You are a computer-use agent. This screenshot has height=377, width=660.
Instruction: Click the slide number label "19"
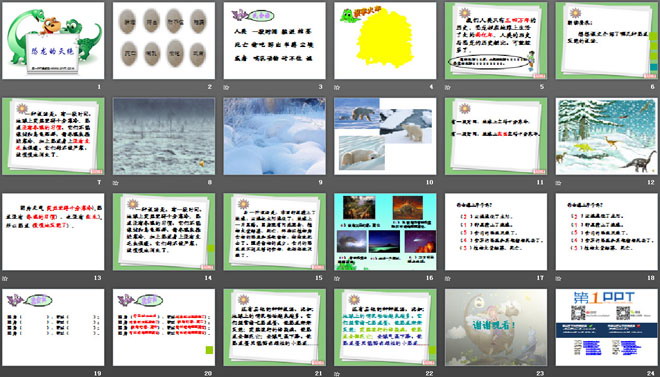tap(98, 374)
